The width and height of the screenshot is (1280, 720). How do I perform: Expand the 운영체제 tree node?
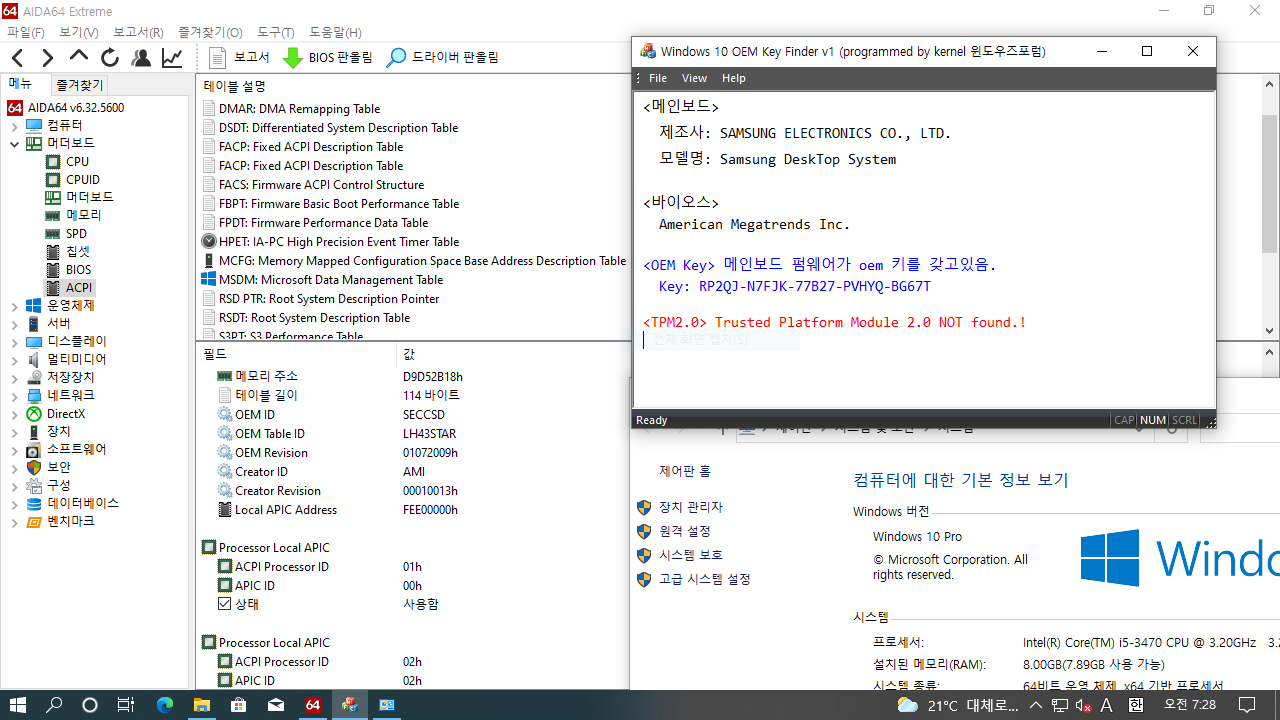point(14,305)
